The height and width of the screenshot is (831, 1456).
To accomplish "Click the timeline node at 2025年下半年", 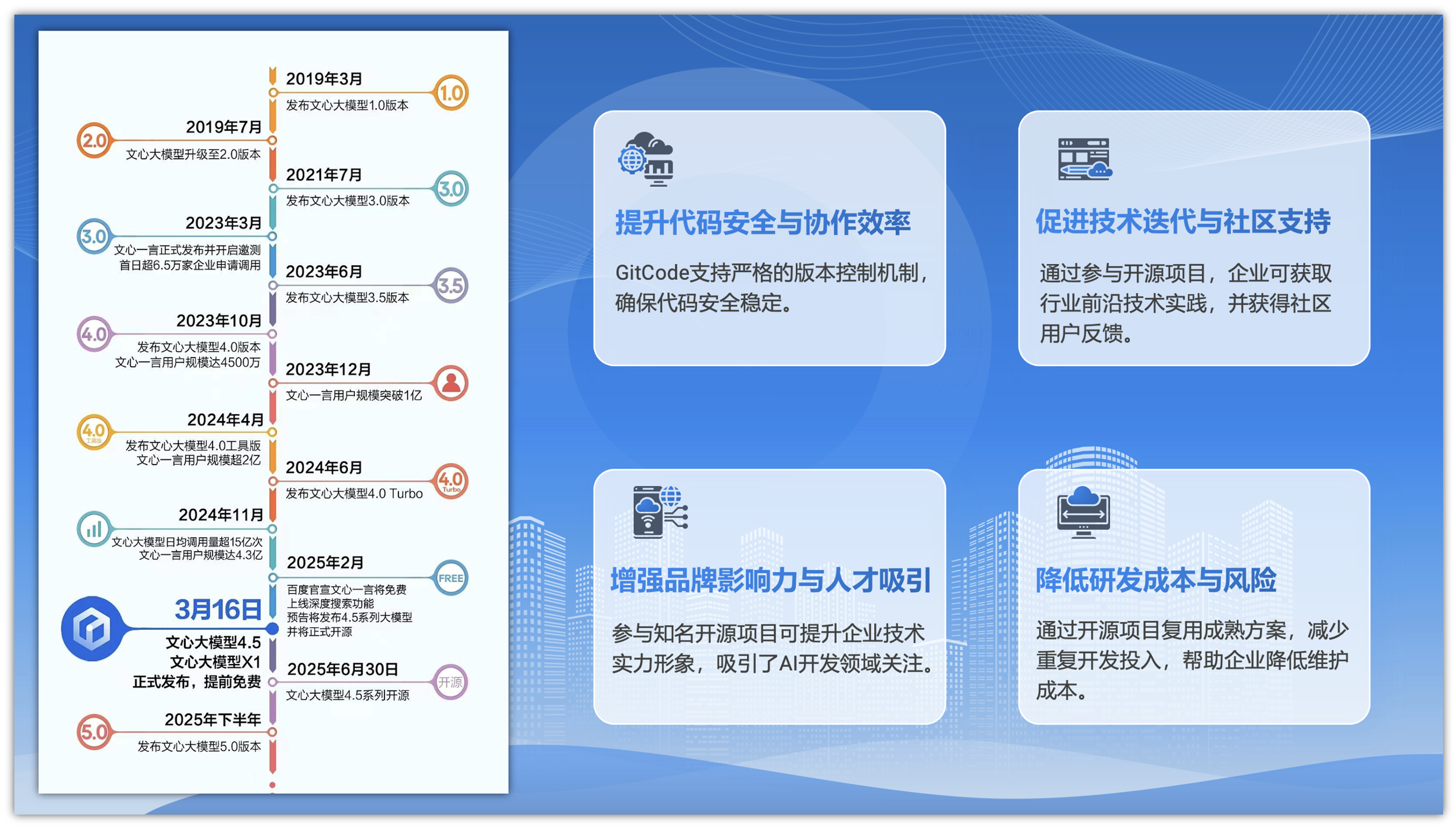I will pyautogui.click(x=272, y=732).
